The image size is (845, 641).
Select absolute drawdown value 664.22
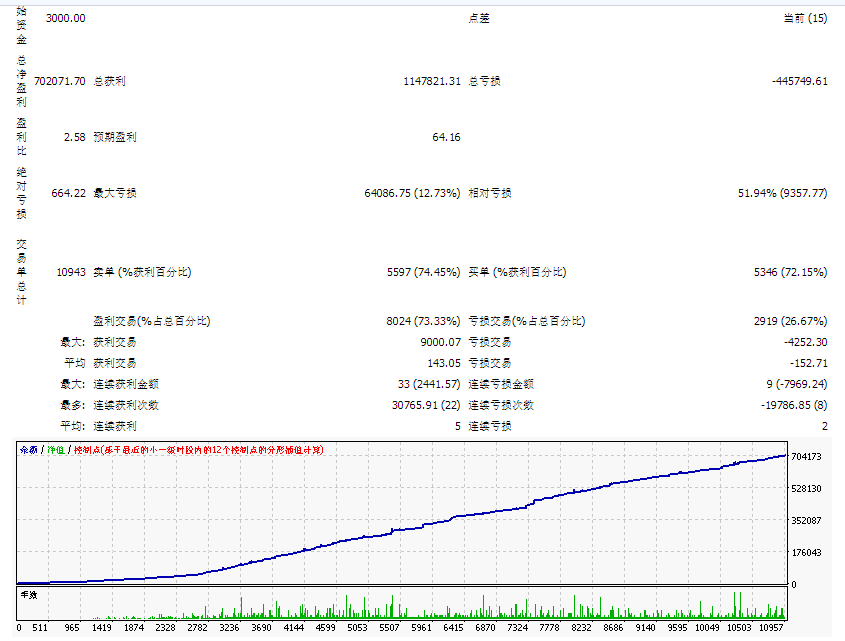point(68,194)
